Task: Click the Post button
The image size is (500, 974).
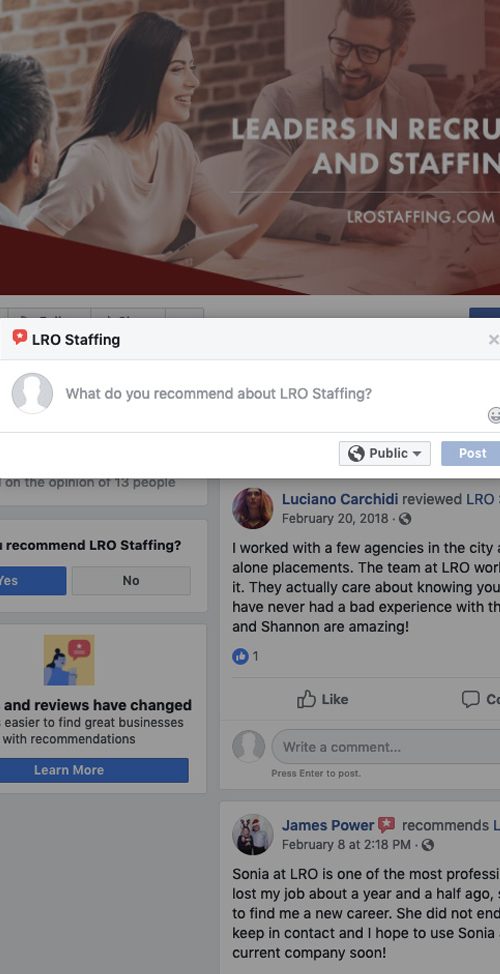Action: (x=471, y=453)
